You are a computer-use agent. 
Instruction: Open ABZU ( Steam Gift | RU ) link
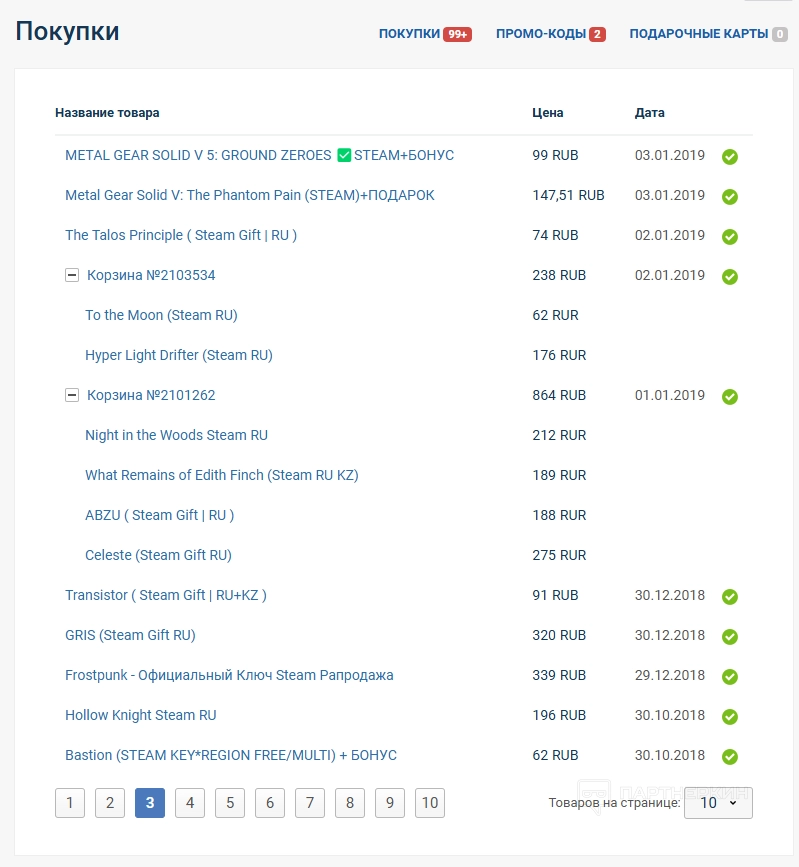159,515
